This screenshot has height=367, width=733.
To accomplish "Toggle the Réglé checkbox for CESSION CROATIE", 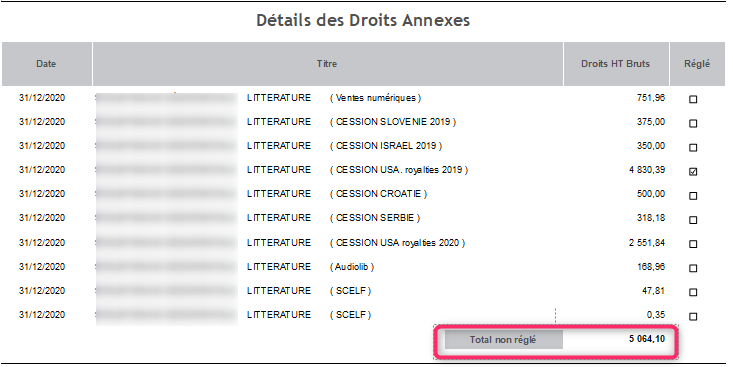I will [x=693, y=196].
